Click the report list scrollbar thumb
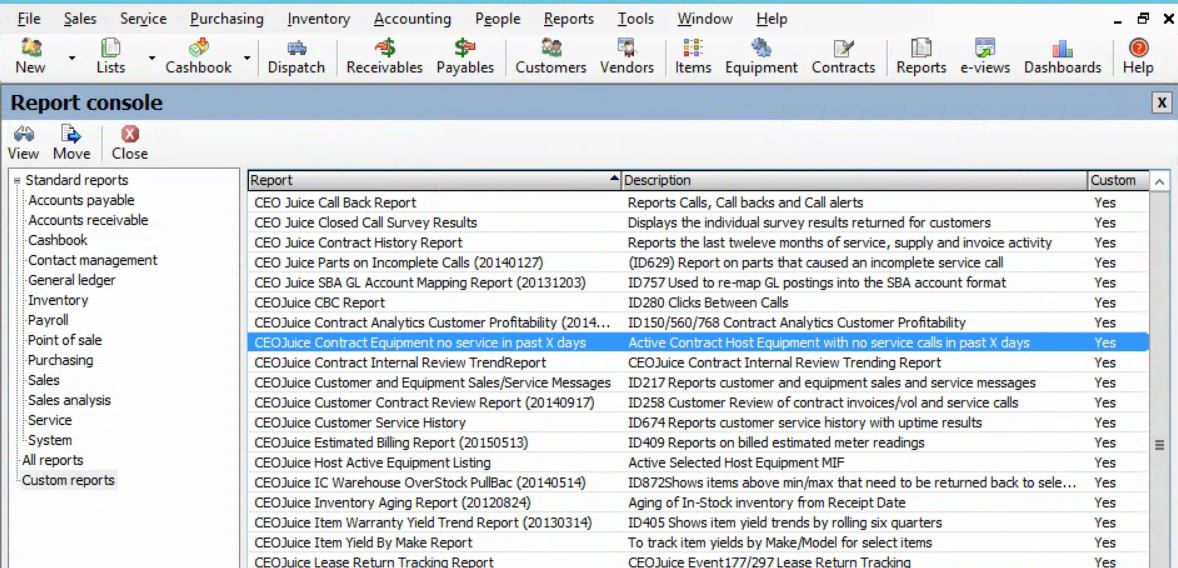The image size is (1178, 568). (x=1159, y=445)
